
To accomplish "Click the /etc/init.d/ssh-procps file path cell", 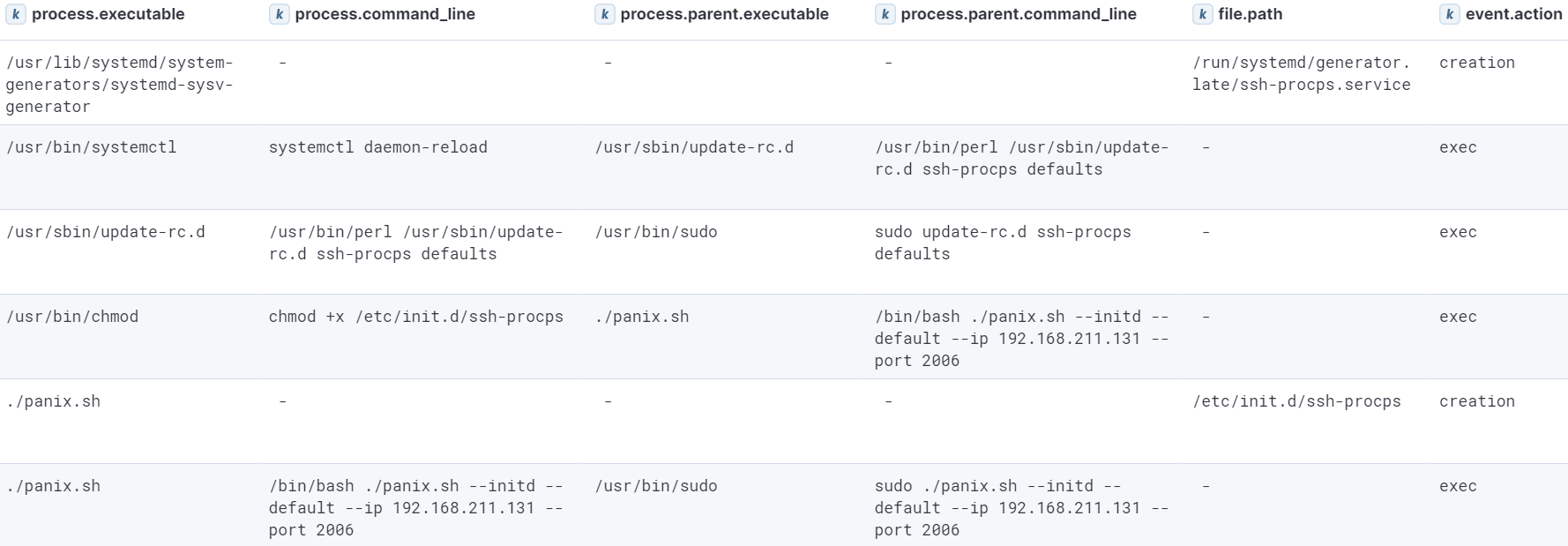I will point(1296,401).
